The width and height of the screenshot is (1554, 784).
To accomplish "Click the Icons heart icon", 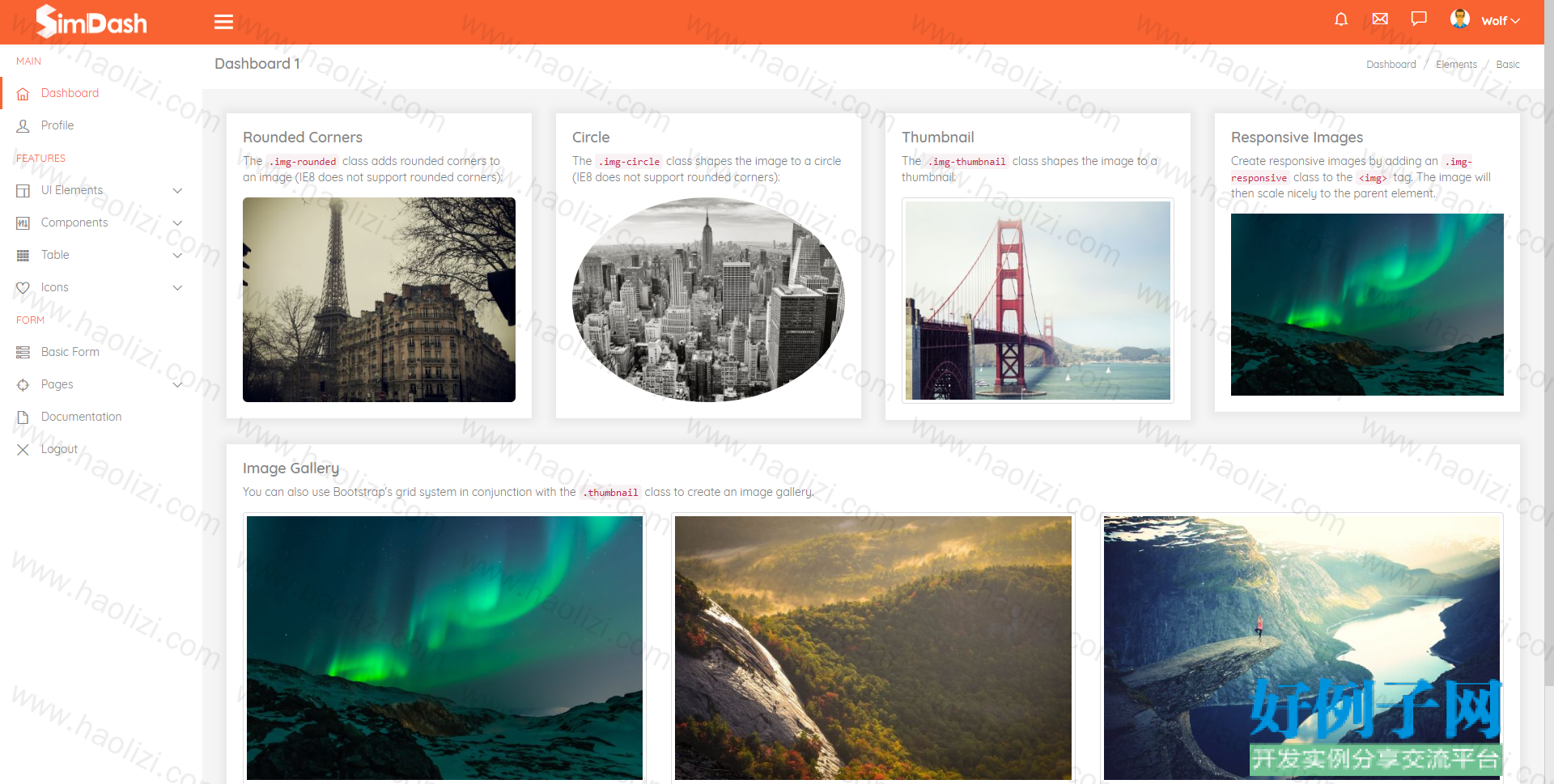I will click(x=23, y=288).
